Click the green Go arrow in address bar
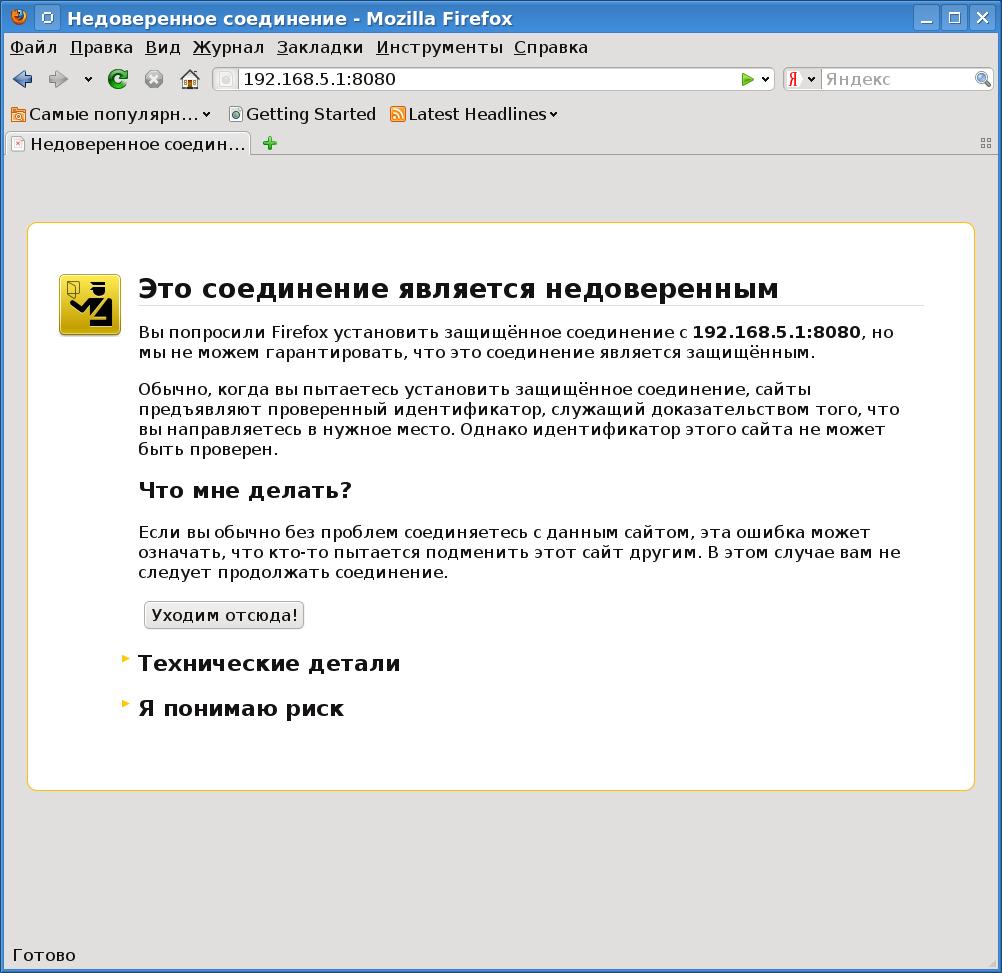Screen dimensions: 1002x973 click(746, 79)
